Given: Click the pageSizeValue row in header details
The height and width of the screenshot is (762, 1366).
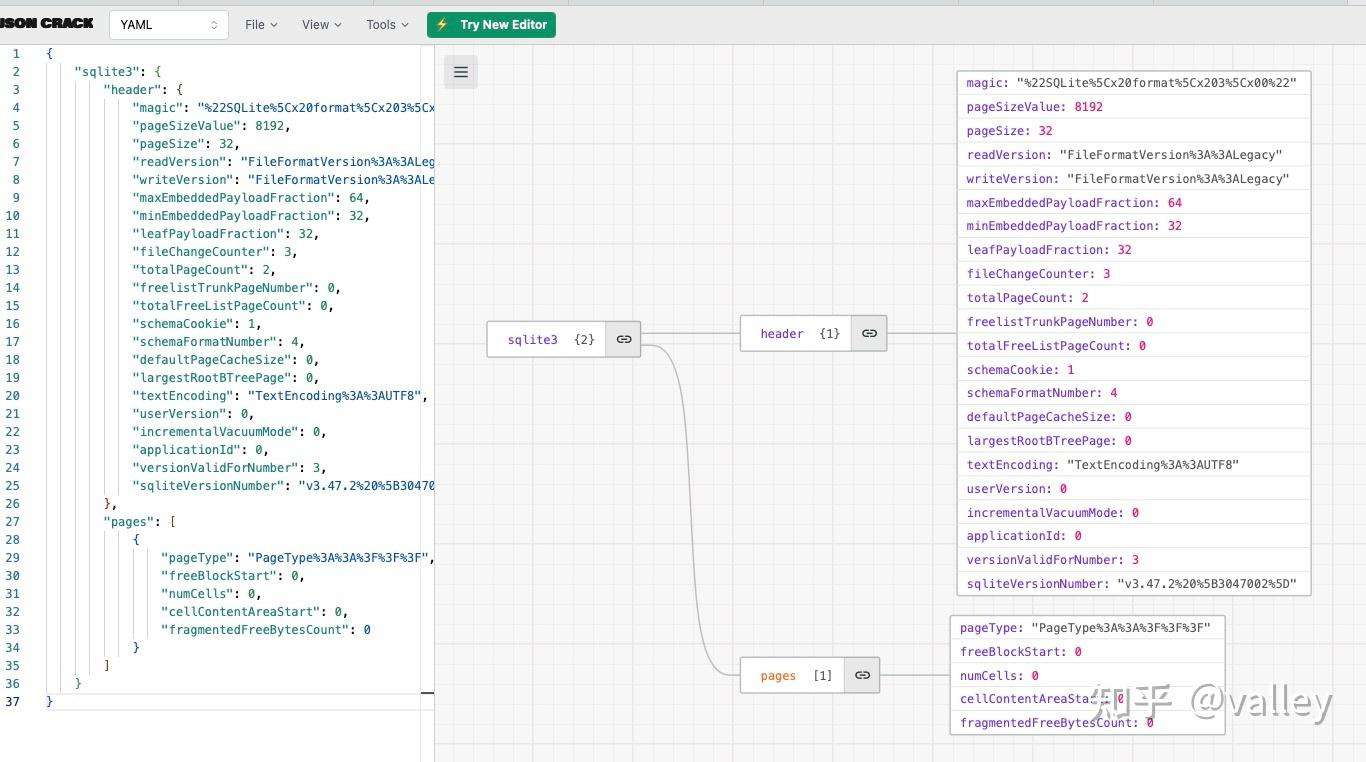Looking at the screenshot, I should [x=1133, y=107].
